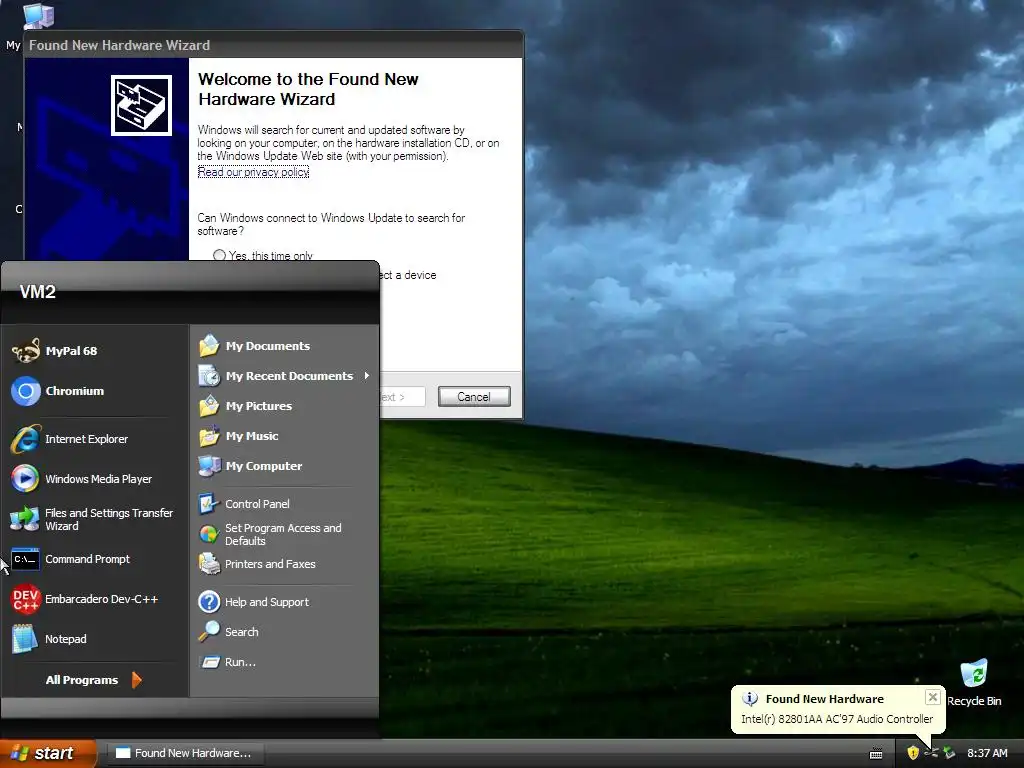This screenshot has width=1024, height=768.
Task: Open My Documents folder icon
Action: pos(209,345)
